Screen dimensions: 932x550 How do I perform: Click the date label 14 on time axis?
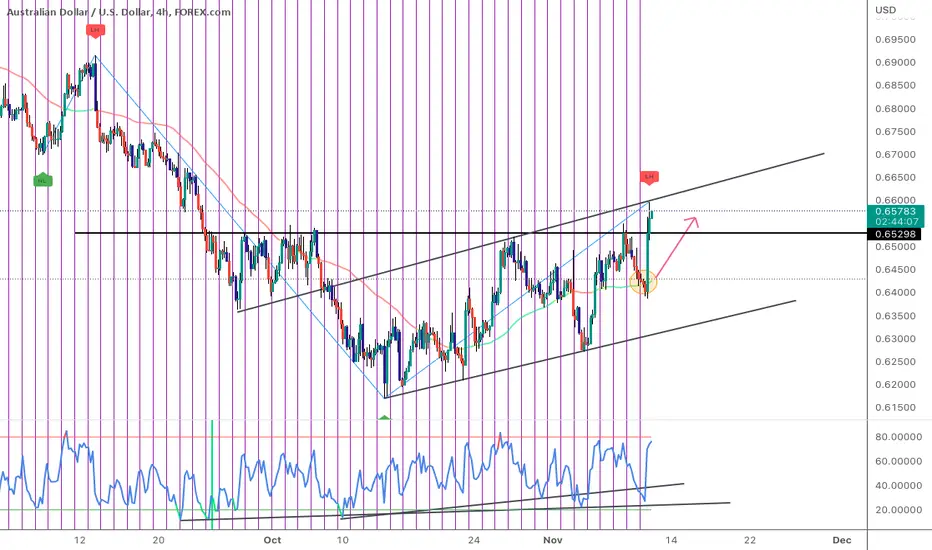[x=671, y=540]
